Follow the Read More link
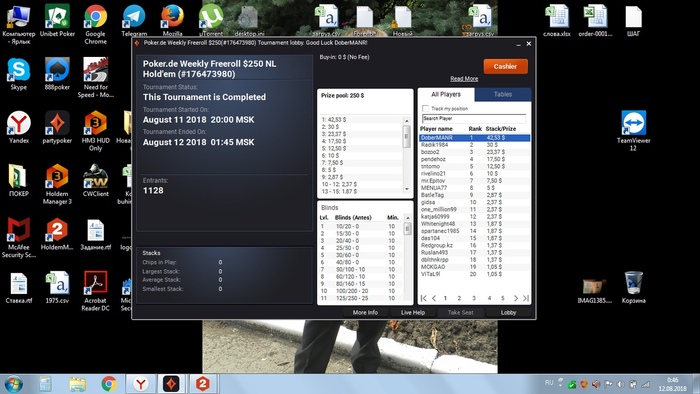This screenshot has height=394, width=700. coord(464,79)
